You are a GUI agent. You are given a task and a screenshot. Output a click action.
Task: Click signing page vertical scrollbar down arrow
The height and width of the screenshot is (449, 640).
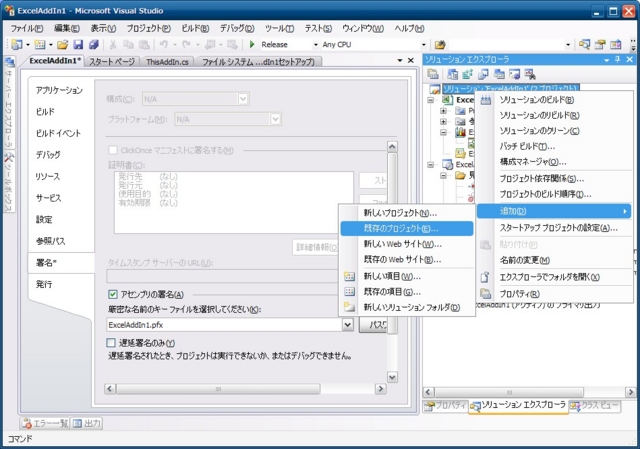coord(392,377)
